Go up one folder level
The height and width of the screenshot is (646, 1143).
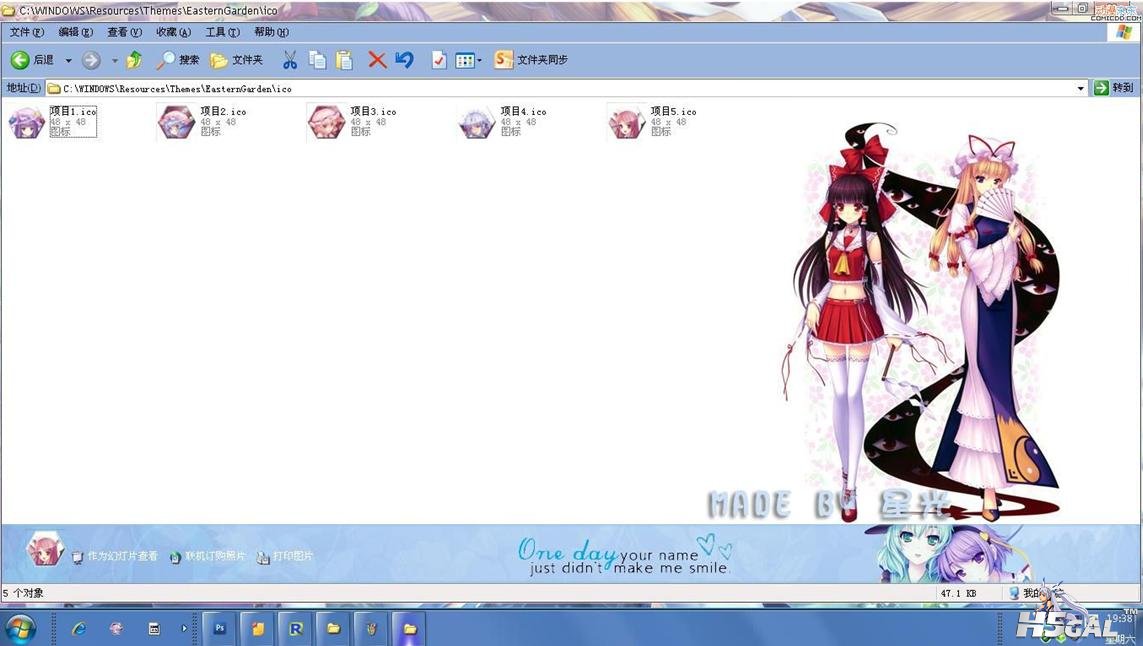pyautogui.click(x=134, y=60)
